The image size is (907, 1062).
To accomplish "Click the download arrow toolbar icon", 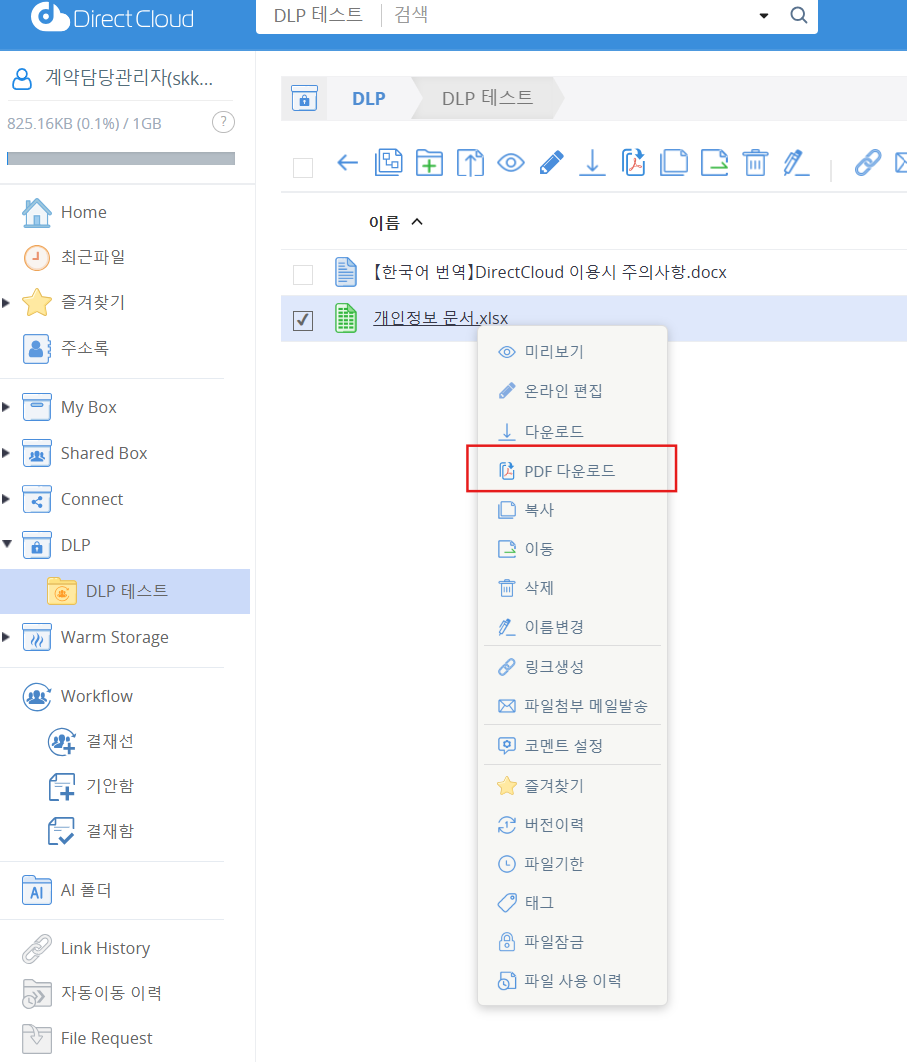I will click(x=592, y=163).
